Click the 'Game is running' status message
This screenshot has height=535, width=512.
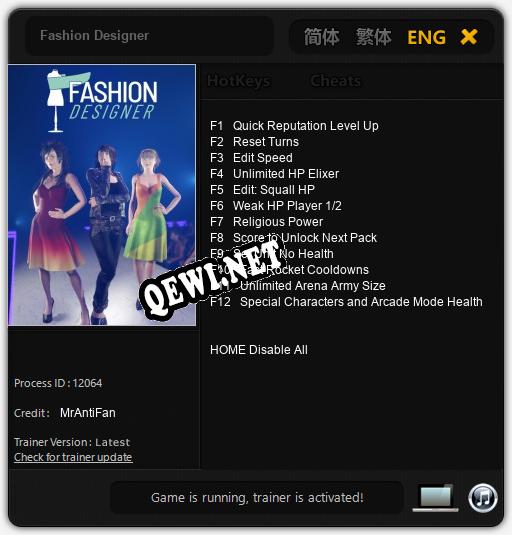(x=257, y=498)
